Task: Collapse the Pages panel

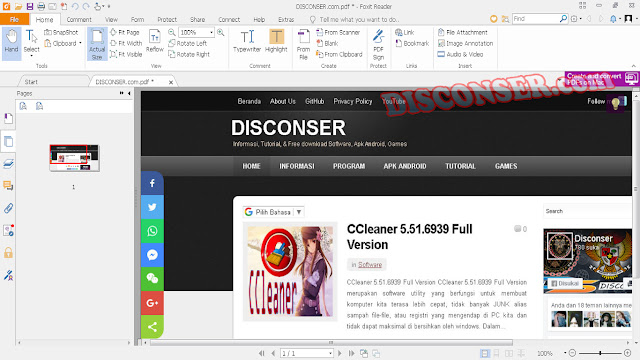Action: 129,93
